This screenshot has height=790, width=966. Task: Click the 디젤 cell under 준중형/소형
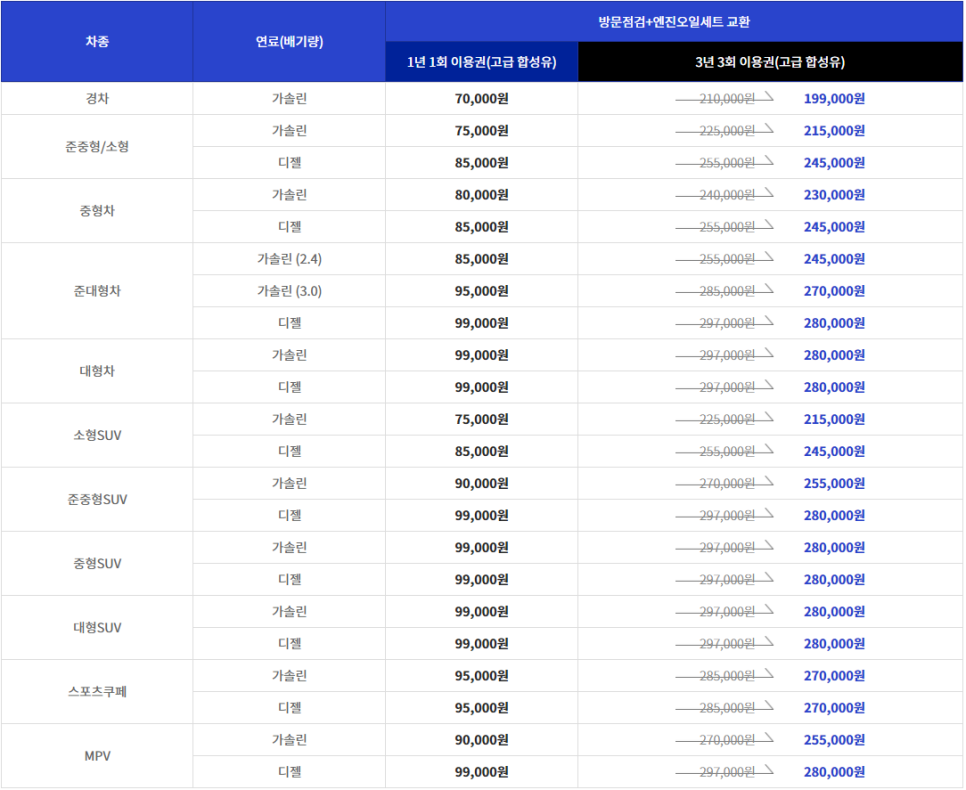click(x=289, y=163)
